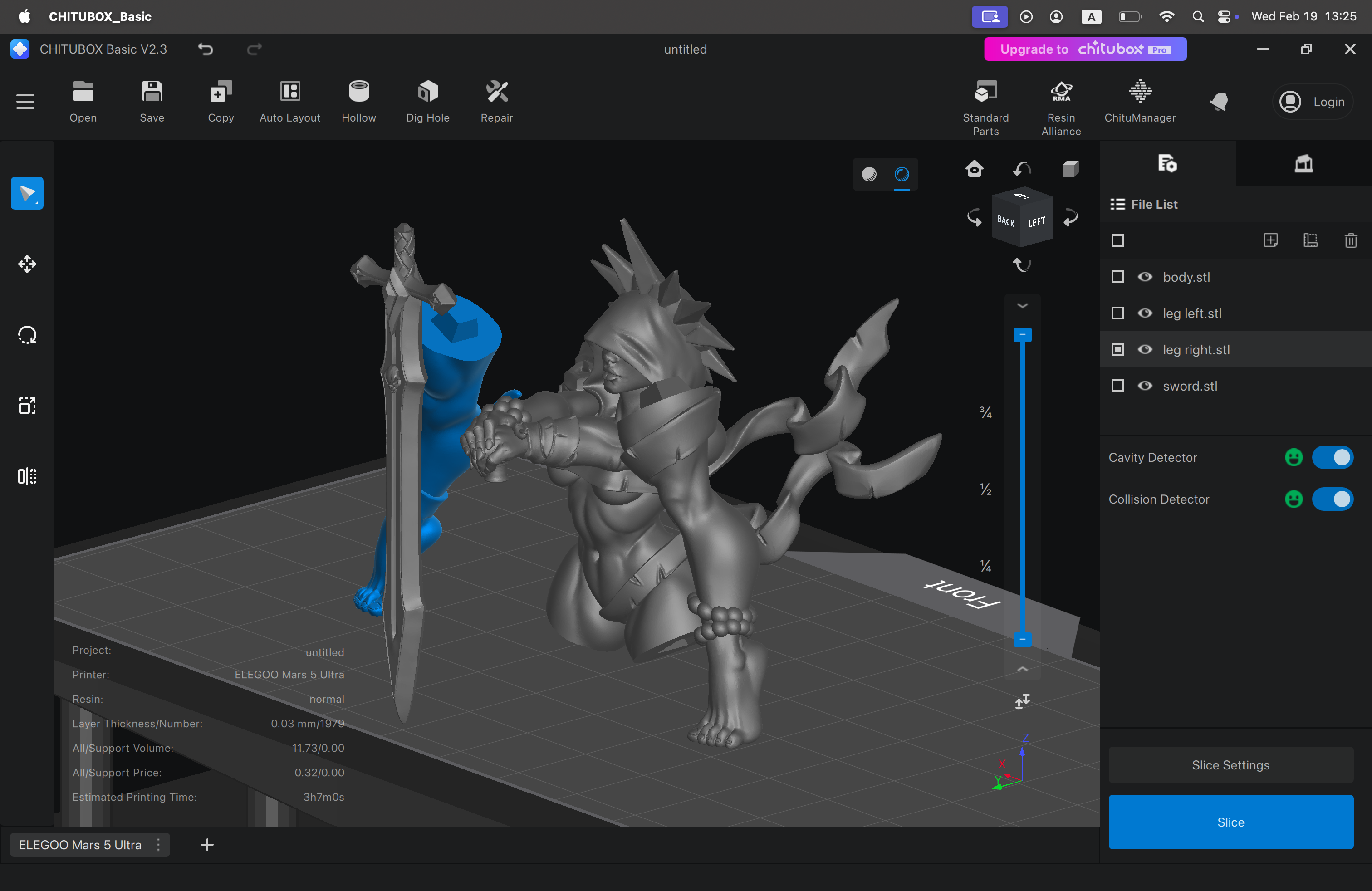Viewport: 1372px width, 891px height.
Task: Select the Rotate tool in left sidebar
Action: pos(26,335)
